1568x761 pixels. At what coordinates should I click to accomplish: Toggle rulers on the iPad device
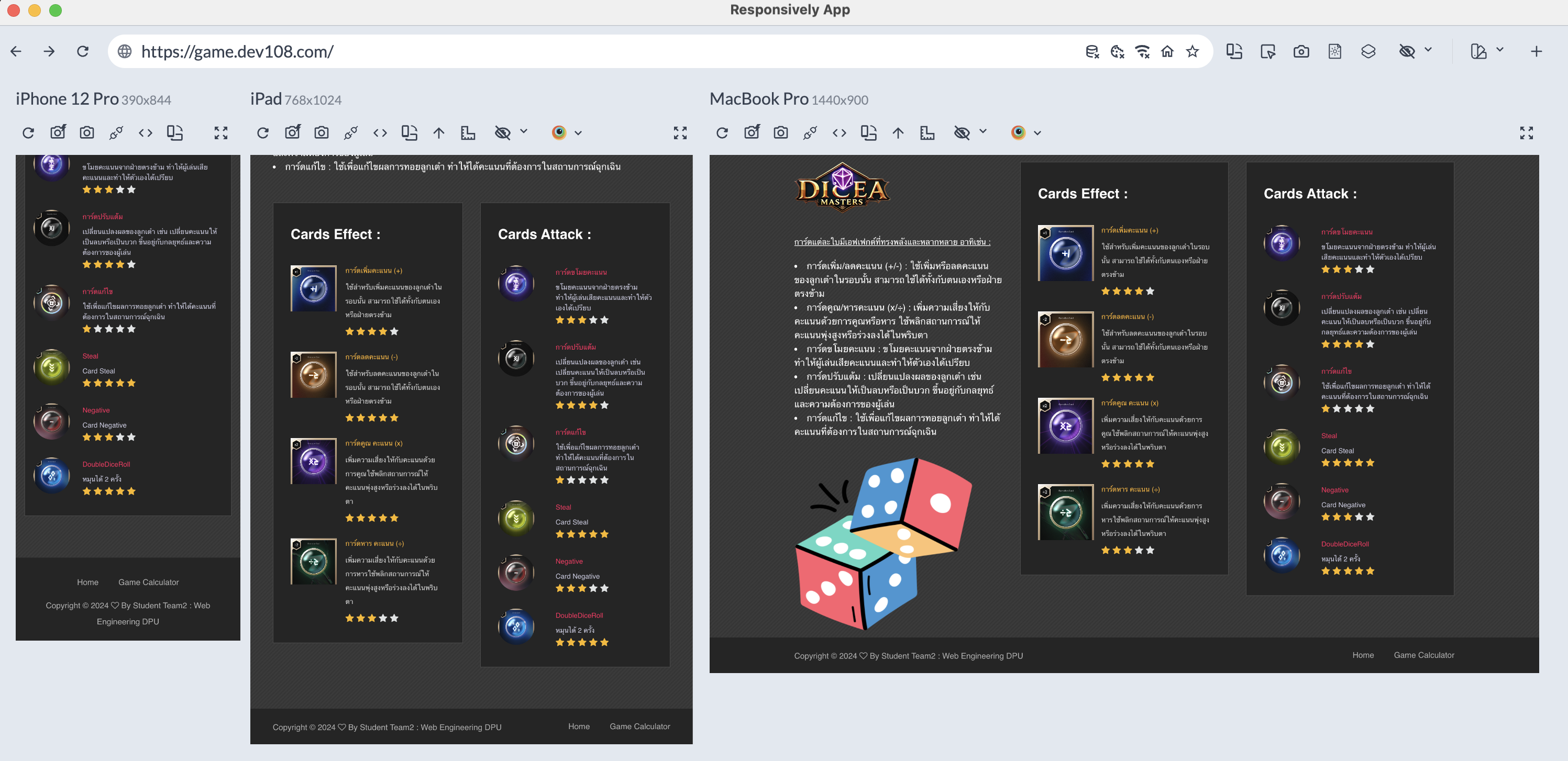point(468,132)
